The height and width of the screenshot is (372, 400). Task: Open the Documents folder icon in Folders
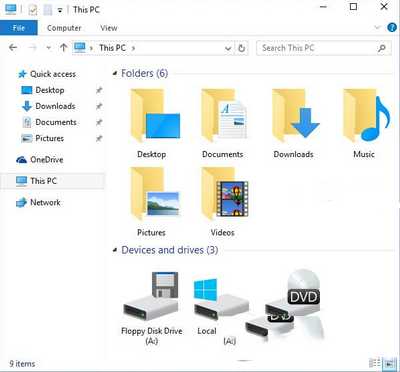click(x=224, y=115)
